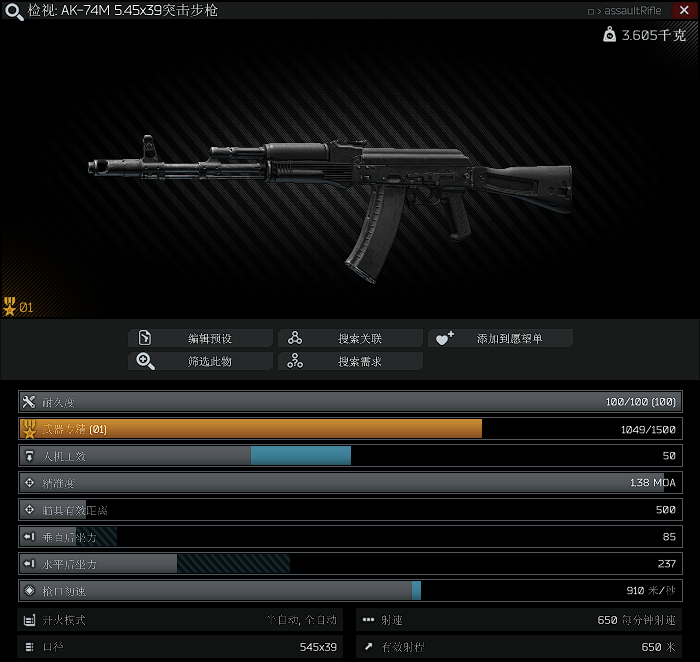Click the title text 检视: AK-74M 5.45x39突击步枪
The image size is (700, 662).
tap(123, 10)
